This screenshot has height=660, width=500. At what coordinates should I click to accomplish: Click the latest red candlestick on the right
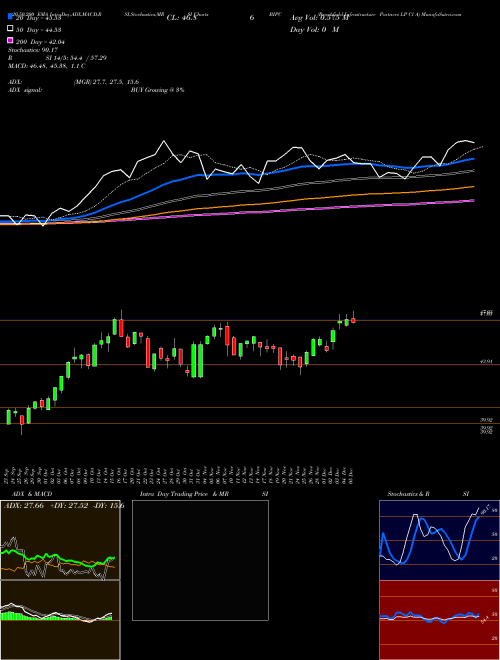pyautogui.click(x=354, y=320)
